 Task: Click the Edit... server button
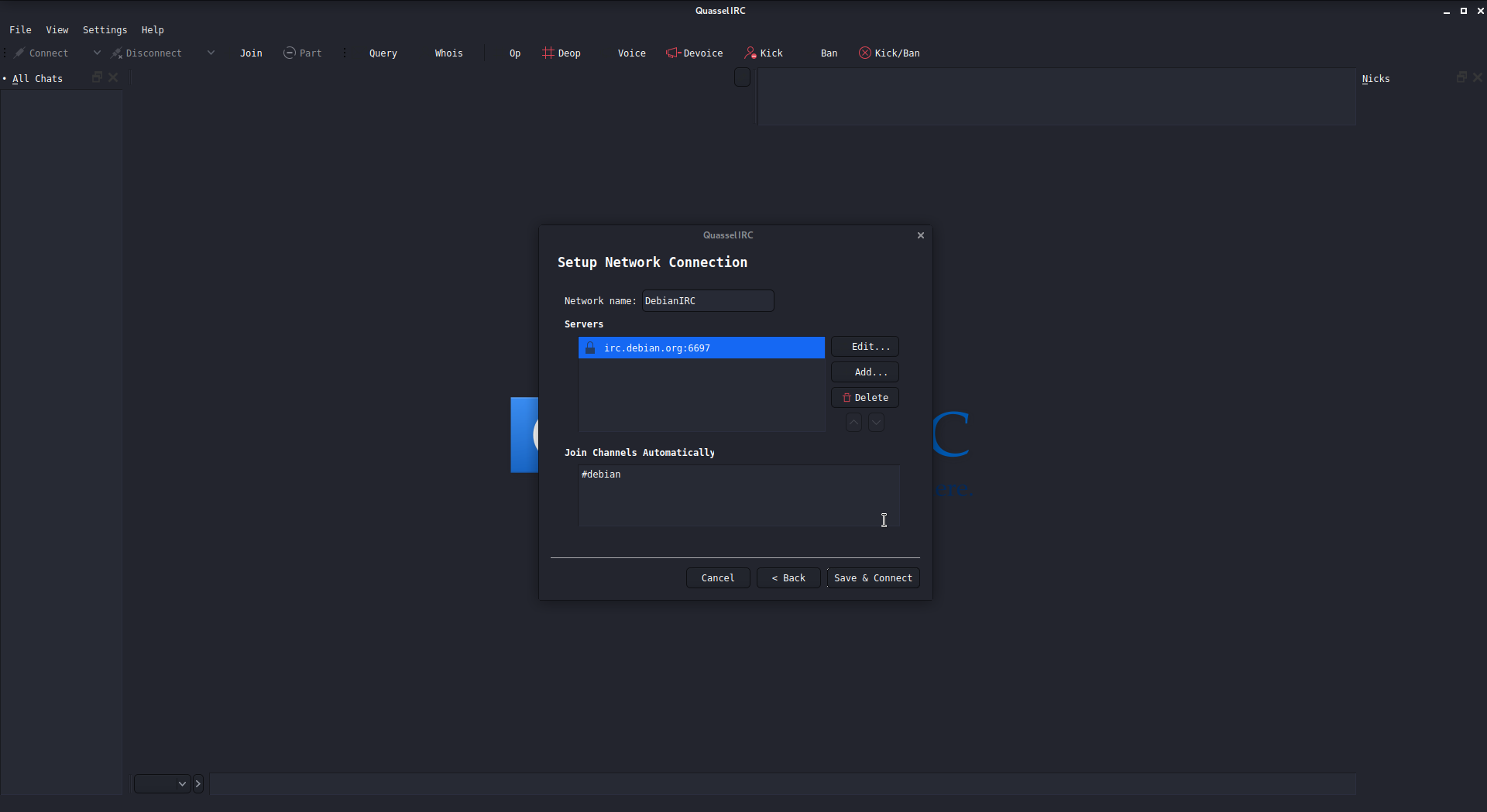(x=865, y=347)
